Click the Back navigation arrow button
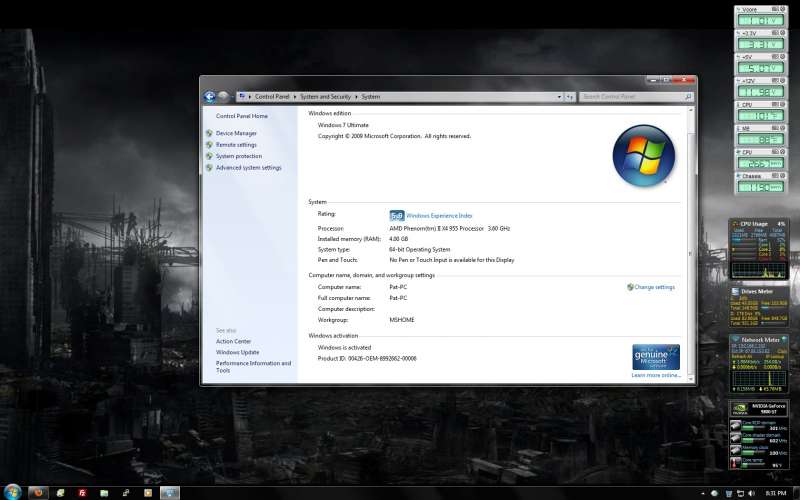The height and width of the screenshot is (500, 800). (210, 96)
